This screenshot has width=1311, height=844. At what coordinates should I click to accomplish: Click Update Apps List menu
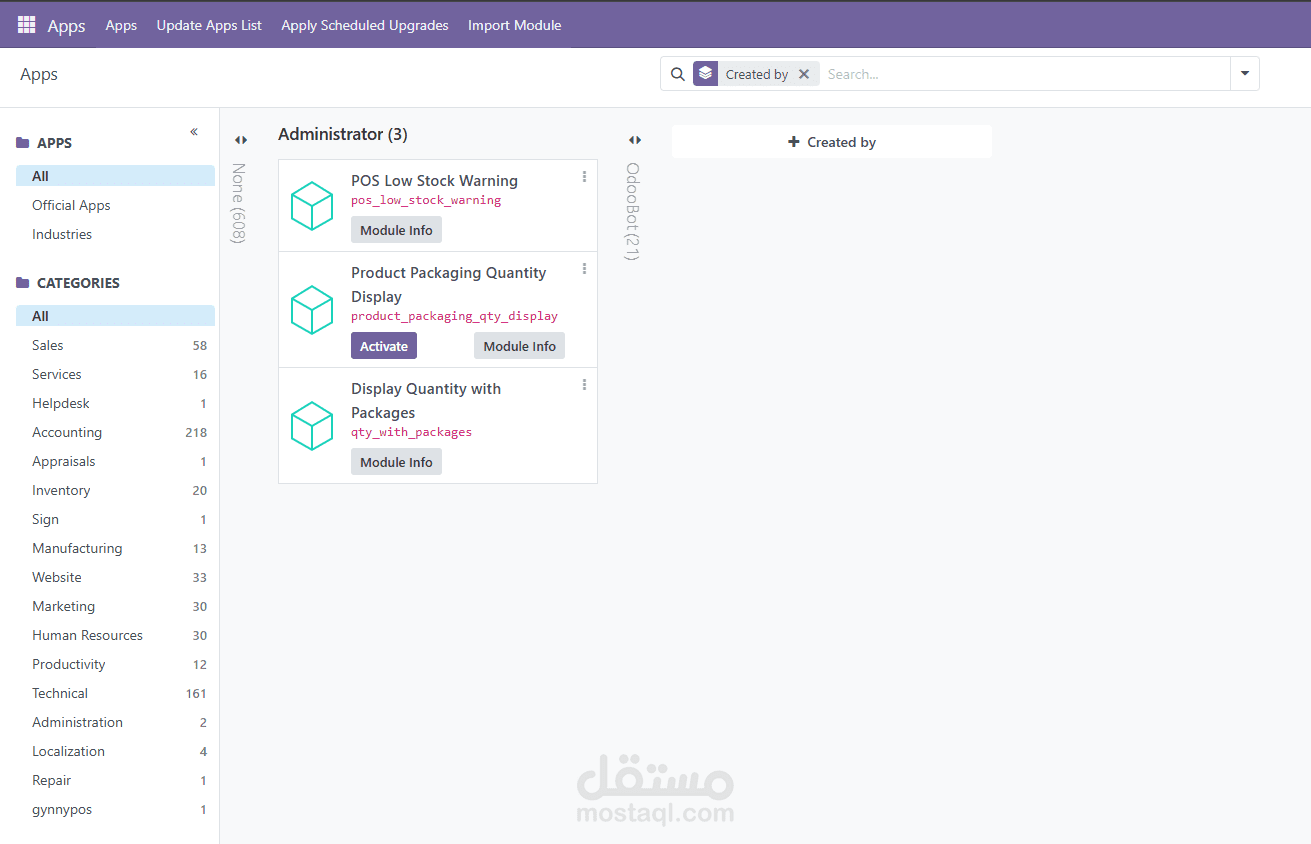209,25
